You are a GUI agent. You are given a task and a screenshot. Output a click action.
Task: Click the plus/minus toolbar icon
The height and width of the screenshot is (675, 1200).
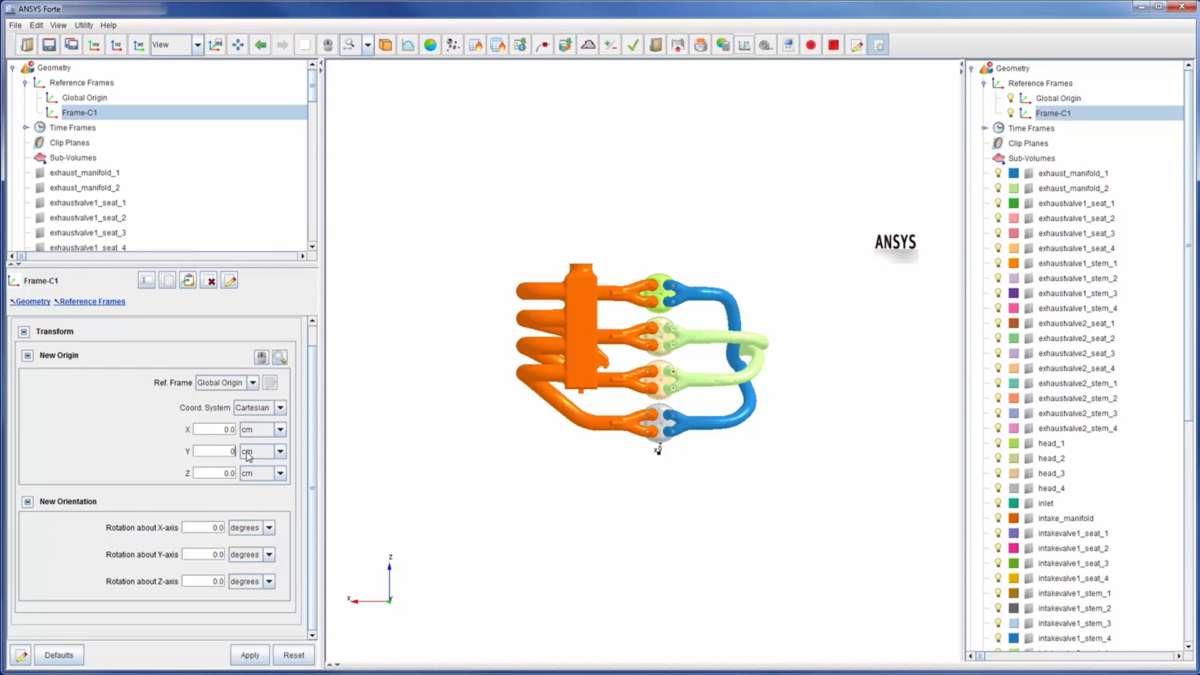pos(610,45)
